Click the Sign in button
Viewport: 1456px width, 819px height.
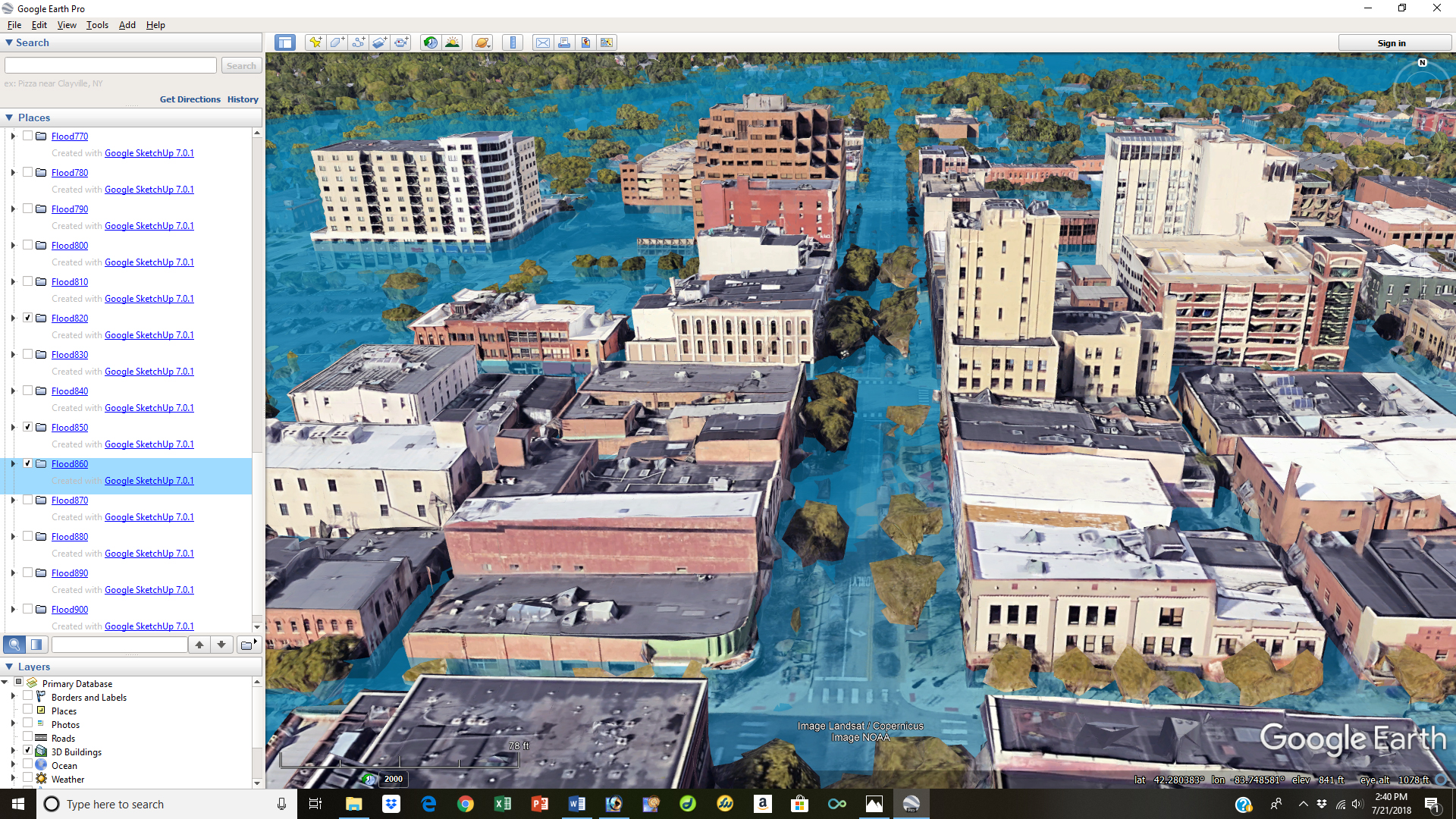(x=1392, y=43)
